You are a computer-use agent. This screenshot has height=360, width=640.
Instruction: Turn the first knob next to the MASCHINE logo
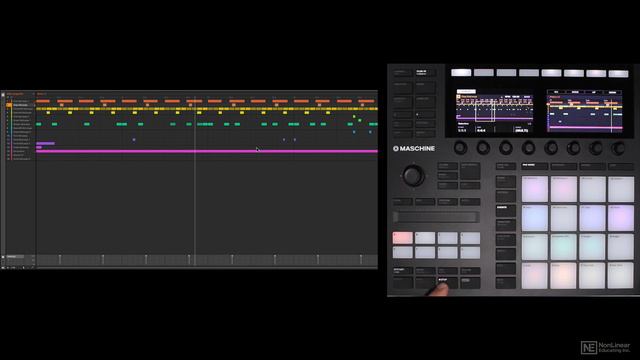(460, 147)
